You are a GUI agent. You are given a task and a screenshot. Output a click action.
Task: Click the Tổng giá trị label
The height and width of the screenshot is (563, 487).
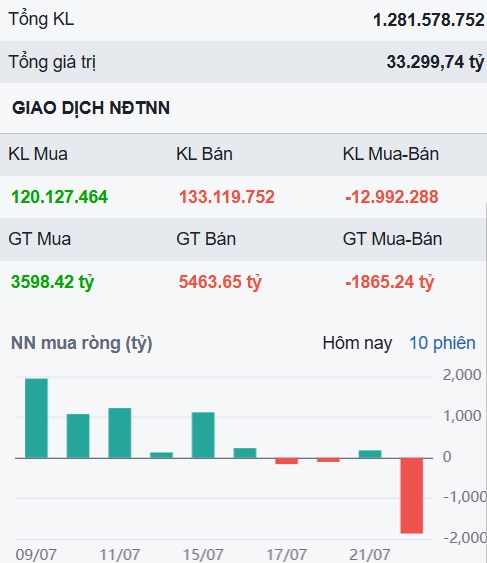coord(52,62)
